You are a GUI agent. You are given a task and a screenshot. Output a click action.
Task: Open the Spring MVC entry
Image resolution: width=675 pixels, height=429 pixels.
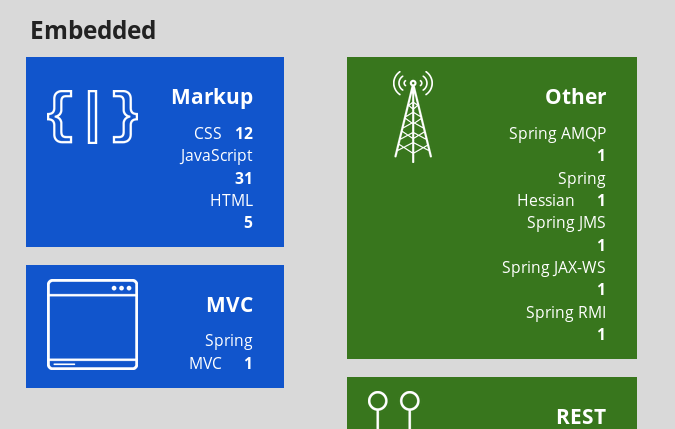click(220, 351)
